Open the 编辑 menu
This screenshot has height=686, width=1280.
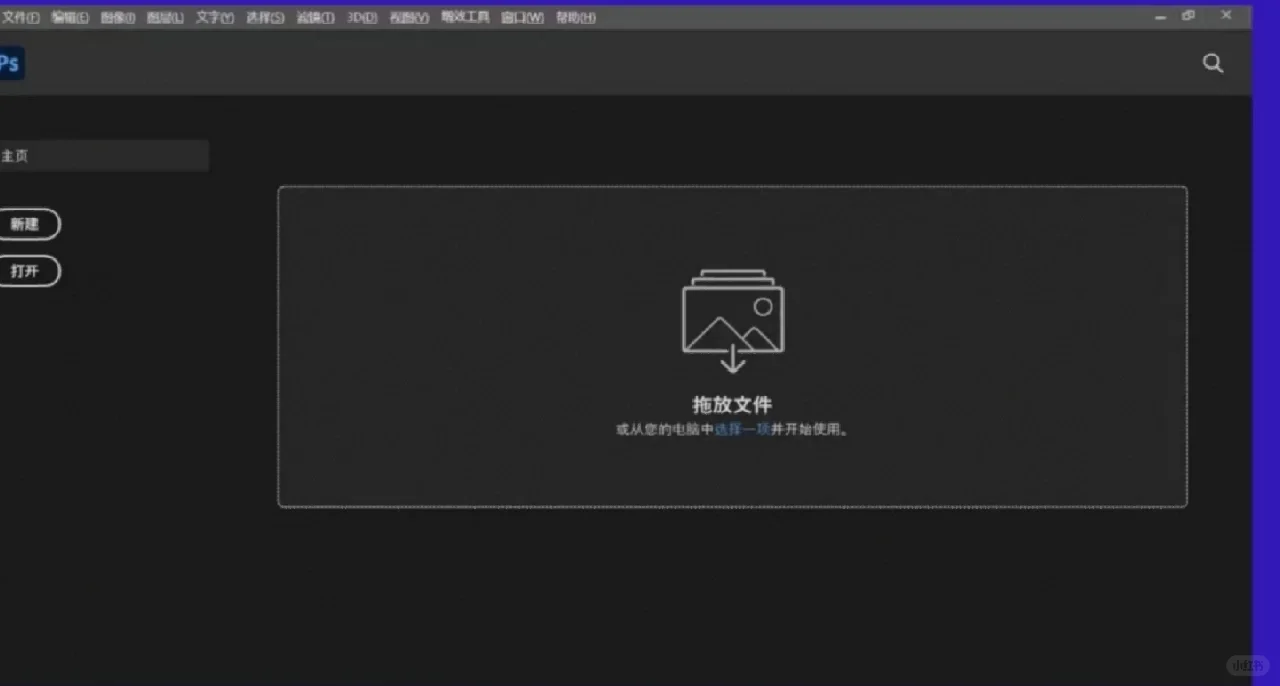tap(70, 17)
